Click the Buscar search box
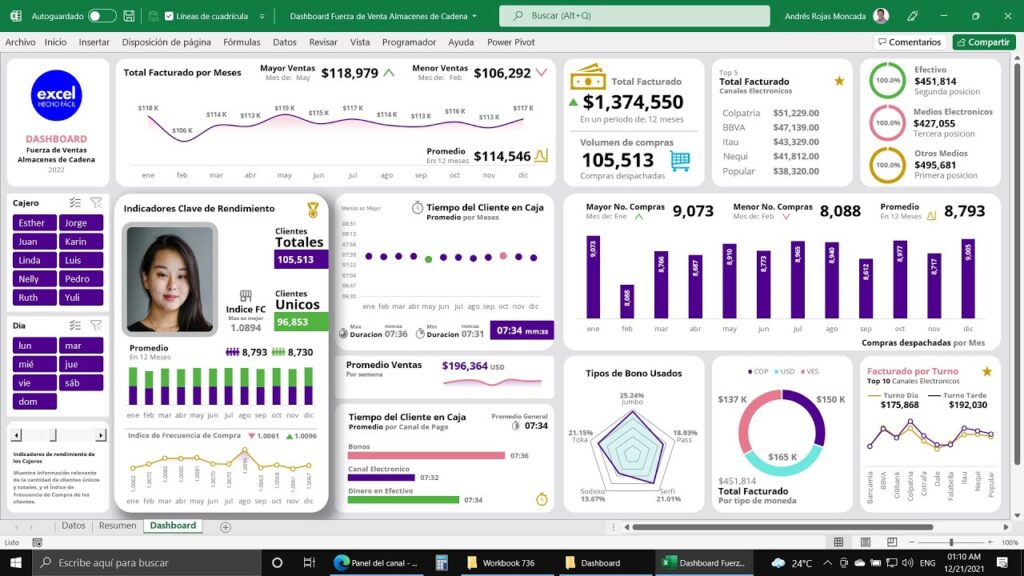 [x=634, y=16]
